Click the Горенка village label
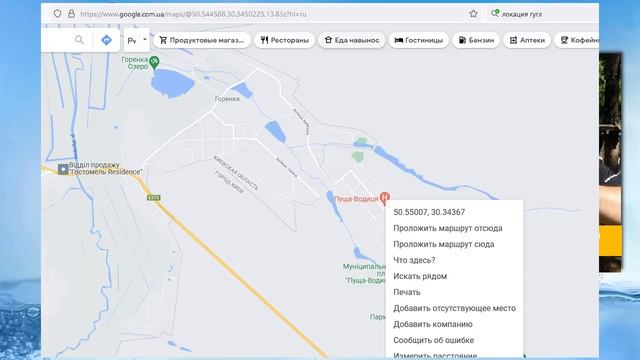 coord(227,98)
